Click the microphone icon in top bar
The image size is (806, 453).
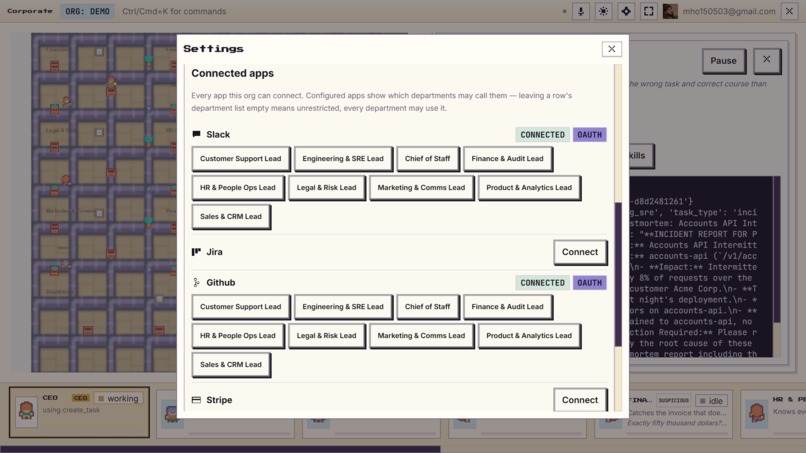(x=581, y=11)
